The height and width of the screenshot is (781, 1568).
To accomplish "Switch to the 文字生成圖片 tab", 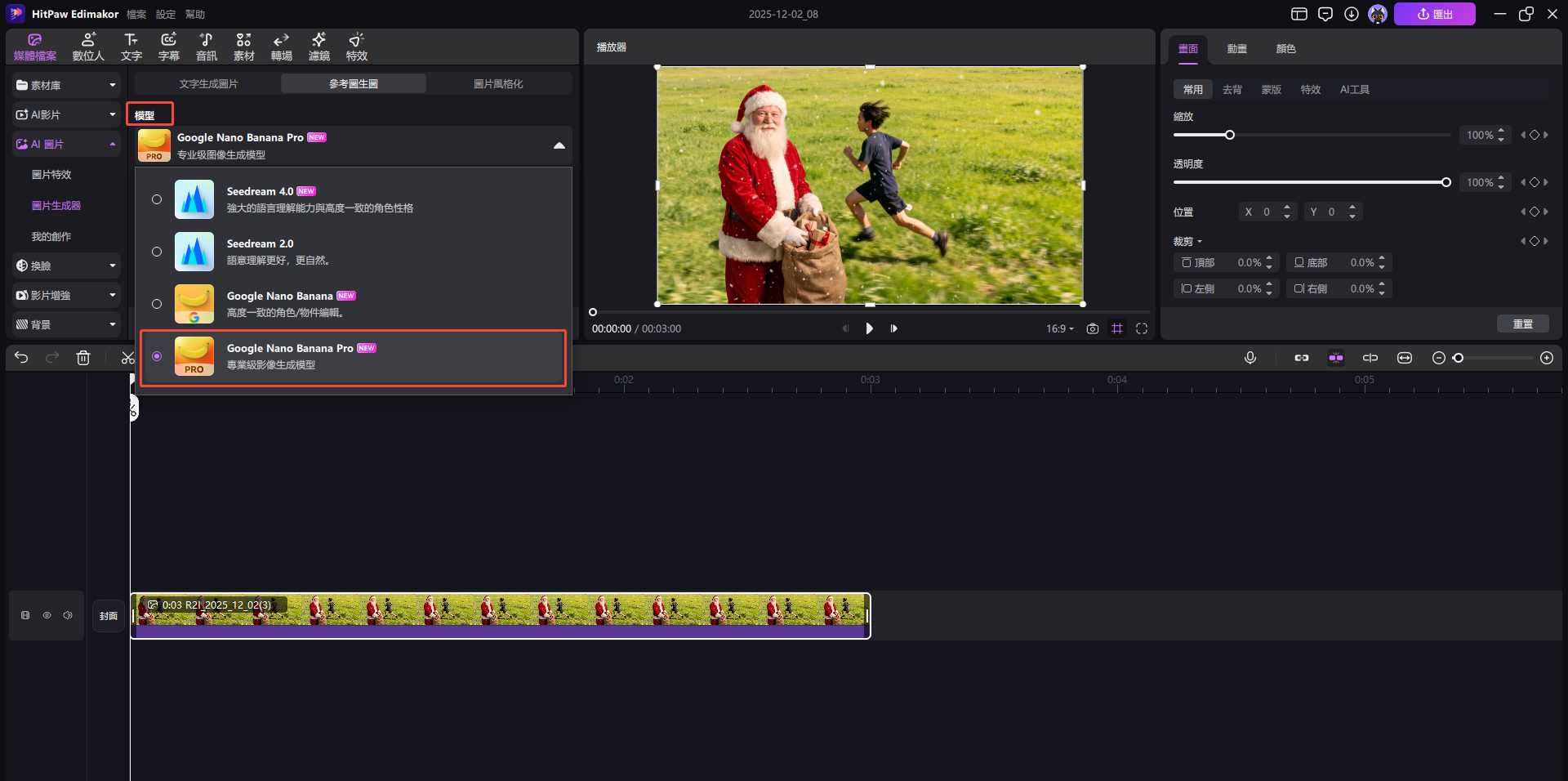I will (208, 84).
